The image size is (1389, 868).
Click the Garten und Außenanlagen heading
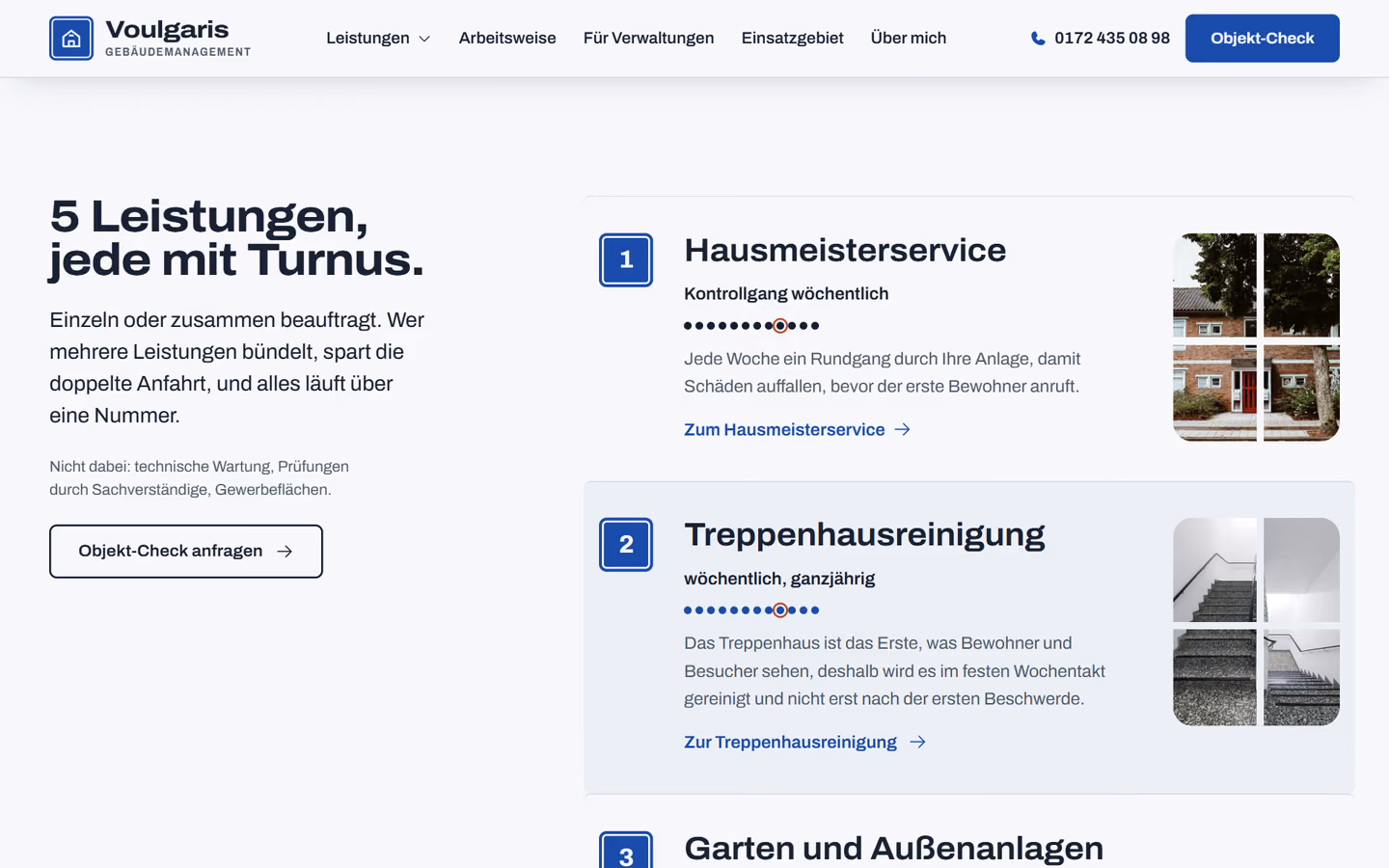(x=894, y=849)
